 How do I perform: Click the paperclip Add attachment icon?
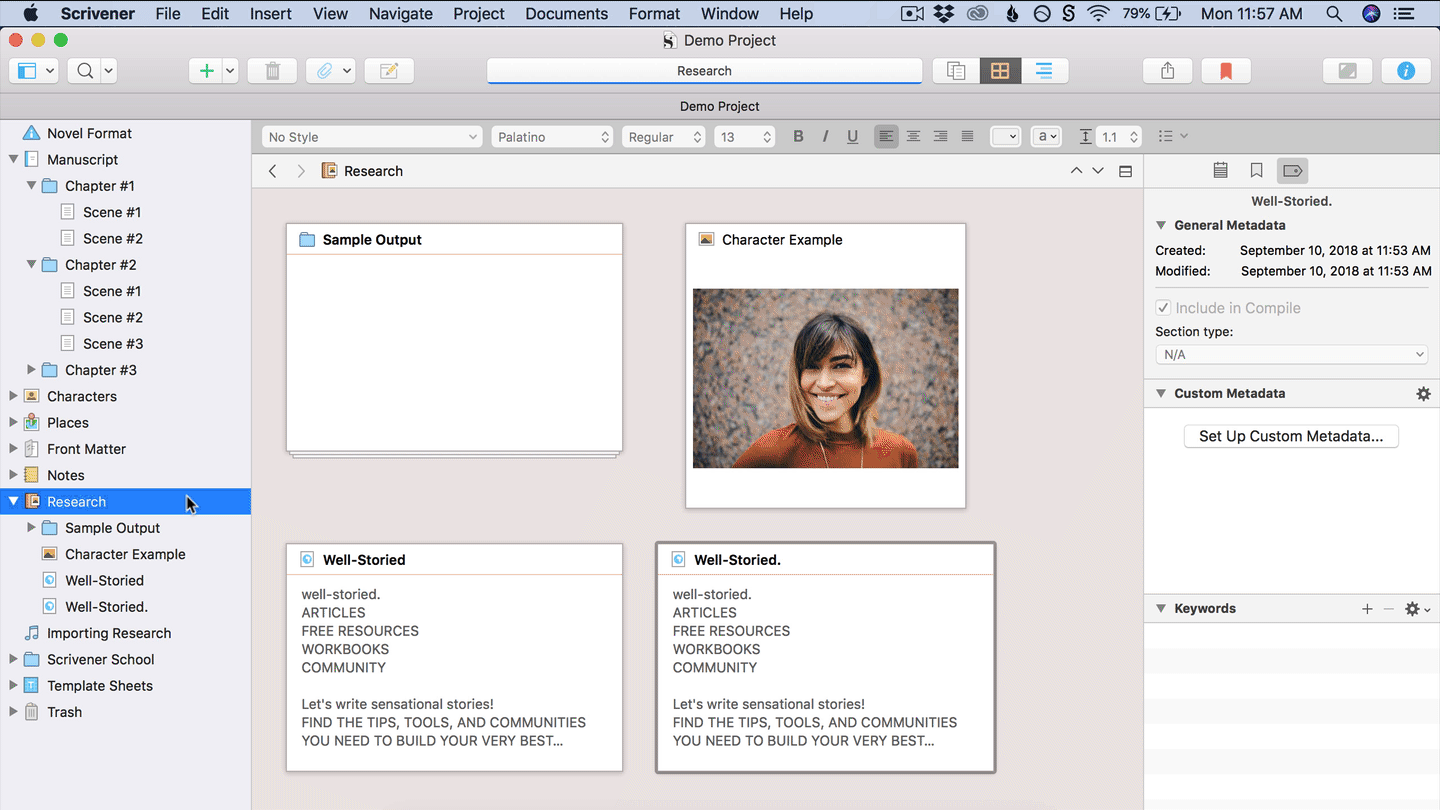[324, 71]
